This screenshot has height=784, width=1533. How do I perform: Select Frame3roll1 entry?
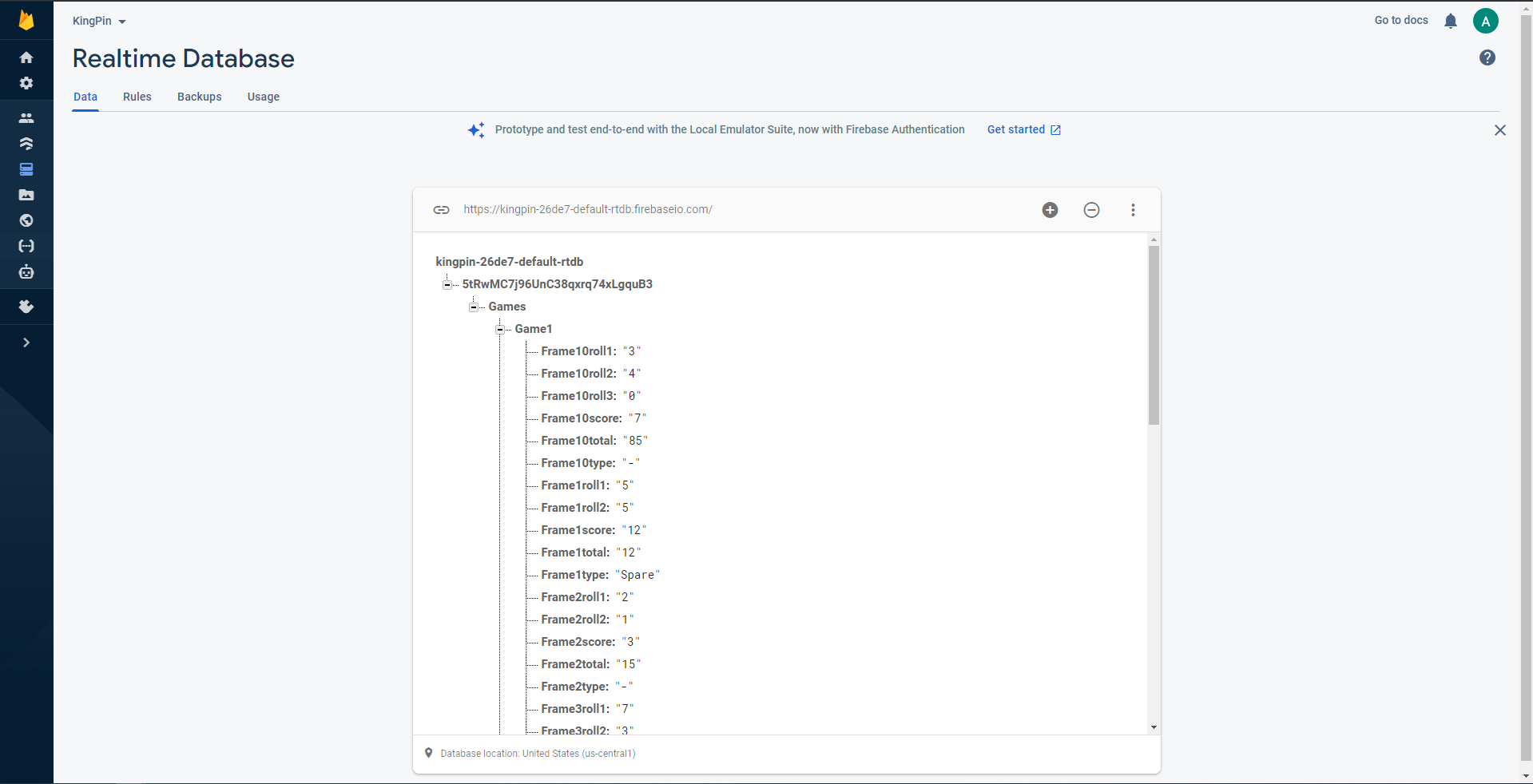(587, 709)
